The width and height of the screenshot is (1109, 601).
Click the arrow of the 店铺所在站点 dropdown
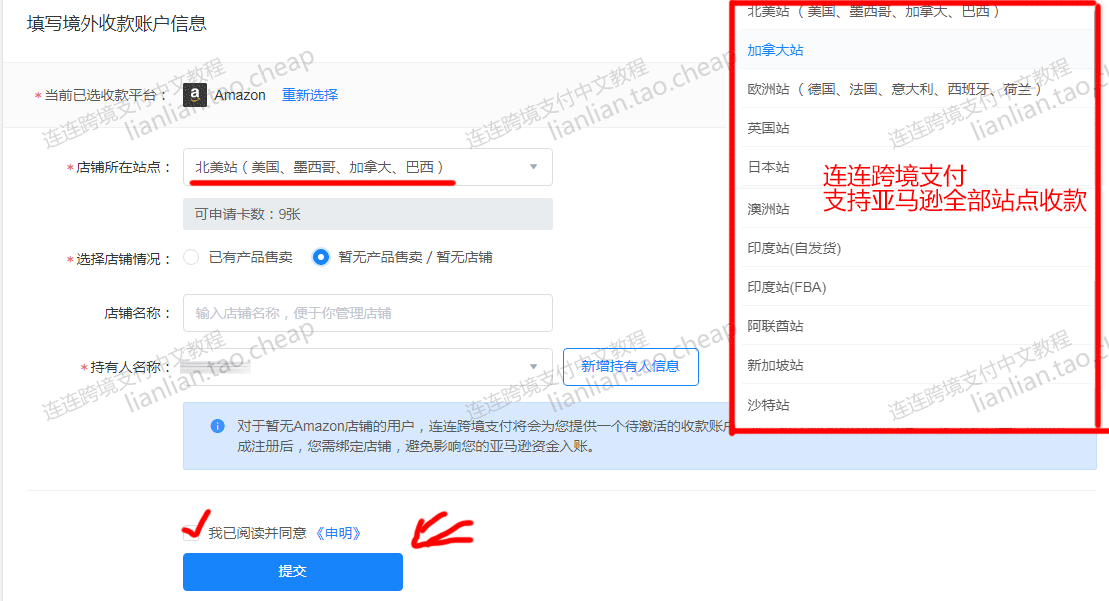tap(533, 167)
